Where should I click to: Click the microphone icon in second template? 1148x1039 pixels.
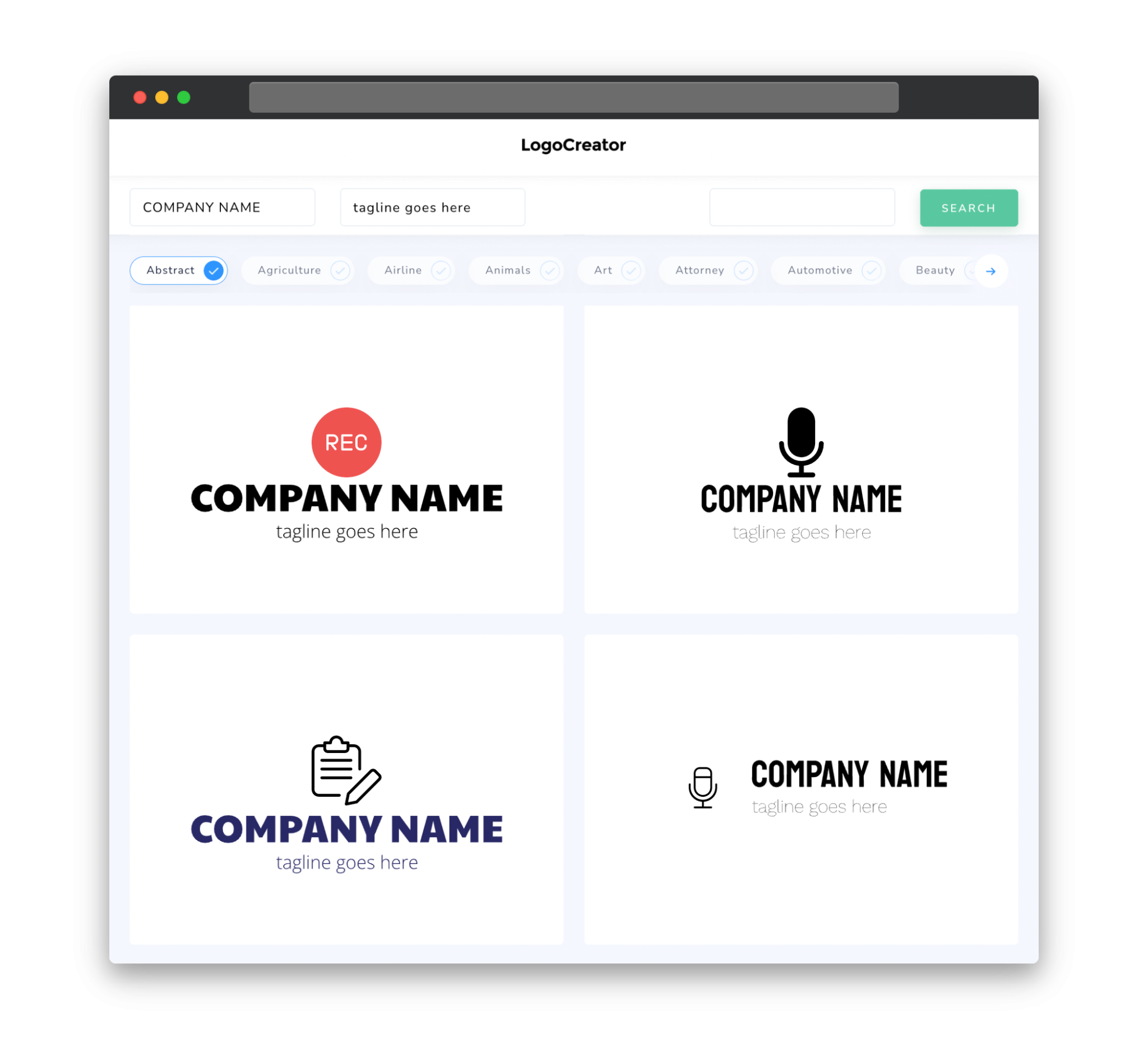click(x=800, y=440)
